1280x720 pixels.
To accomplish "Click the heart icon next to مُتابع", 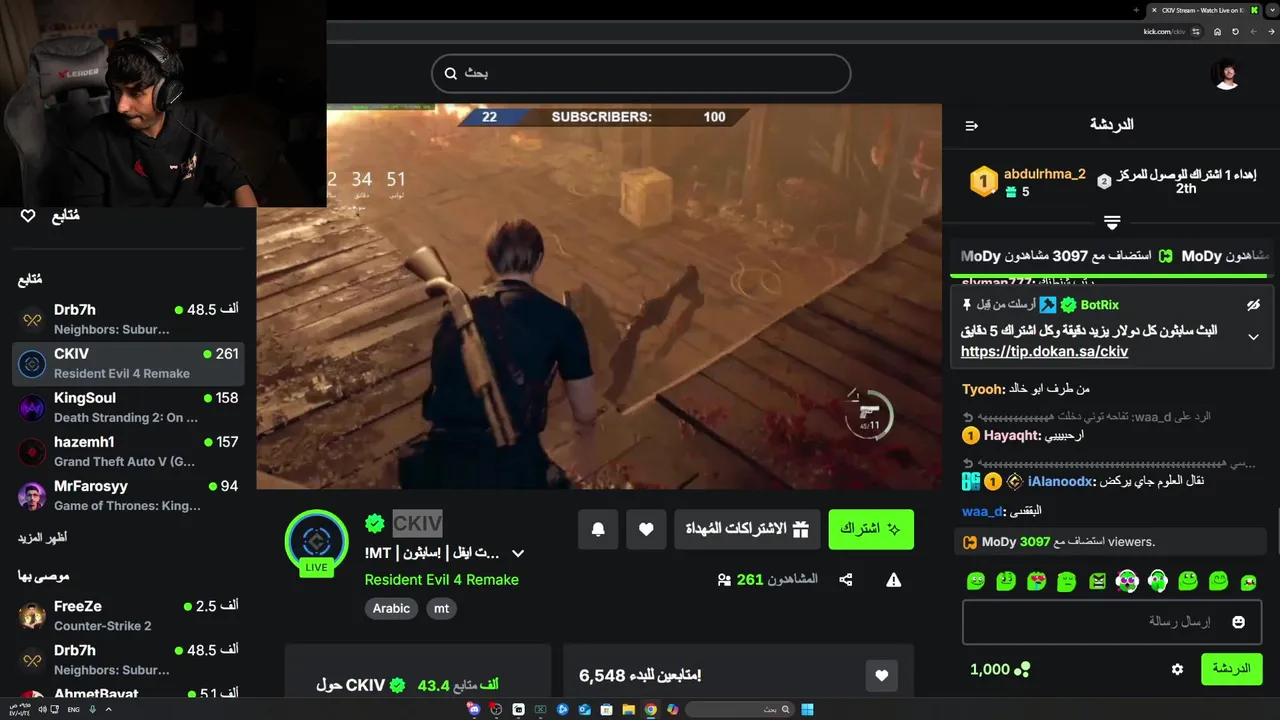I will click(28, 216).
